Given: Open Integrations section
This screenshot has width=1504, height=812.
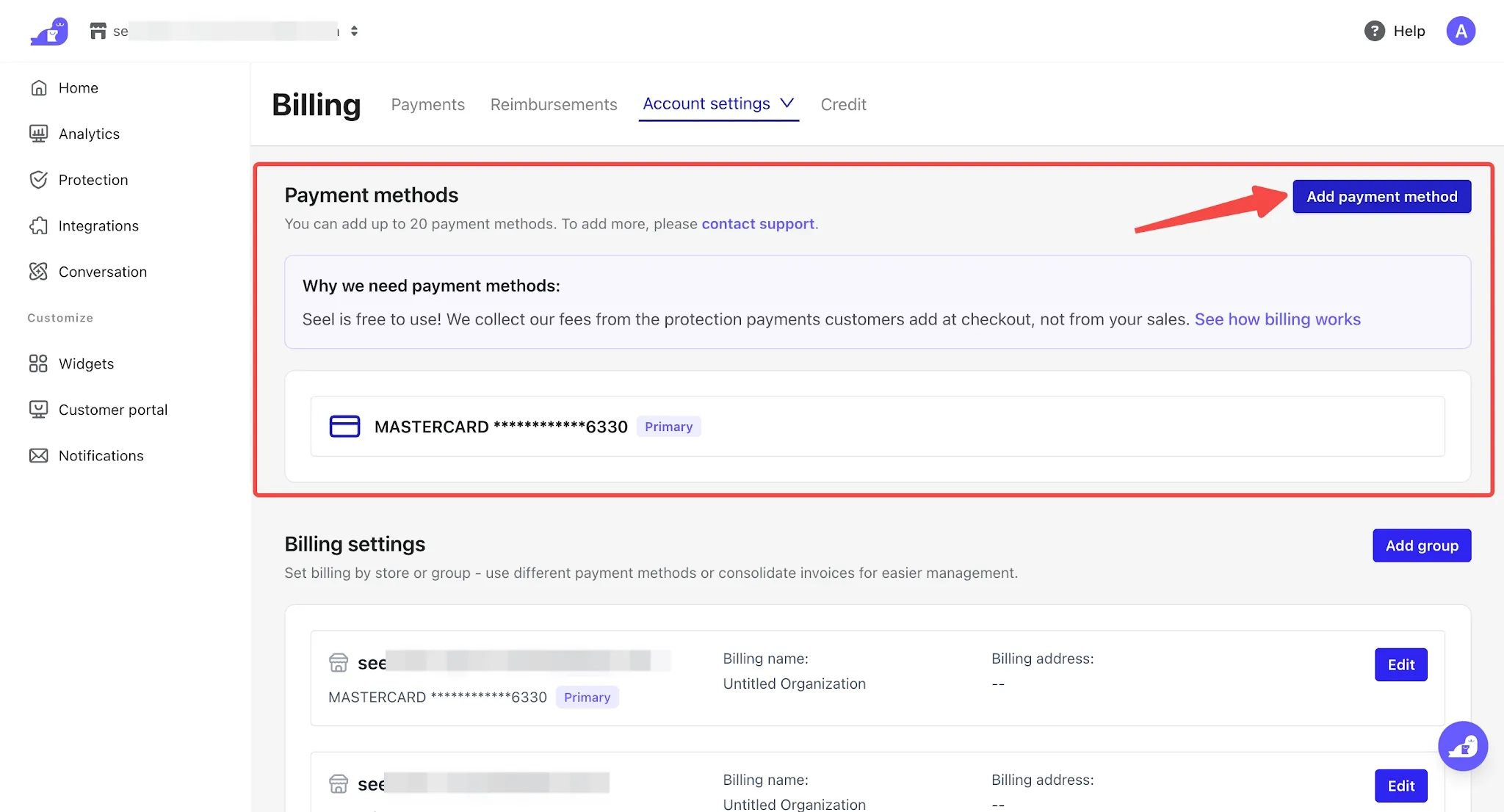Looking at the screenshot, I should pos(98,226).
